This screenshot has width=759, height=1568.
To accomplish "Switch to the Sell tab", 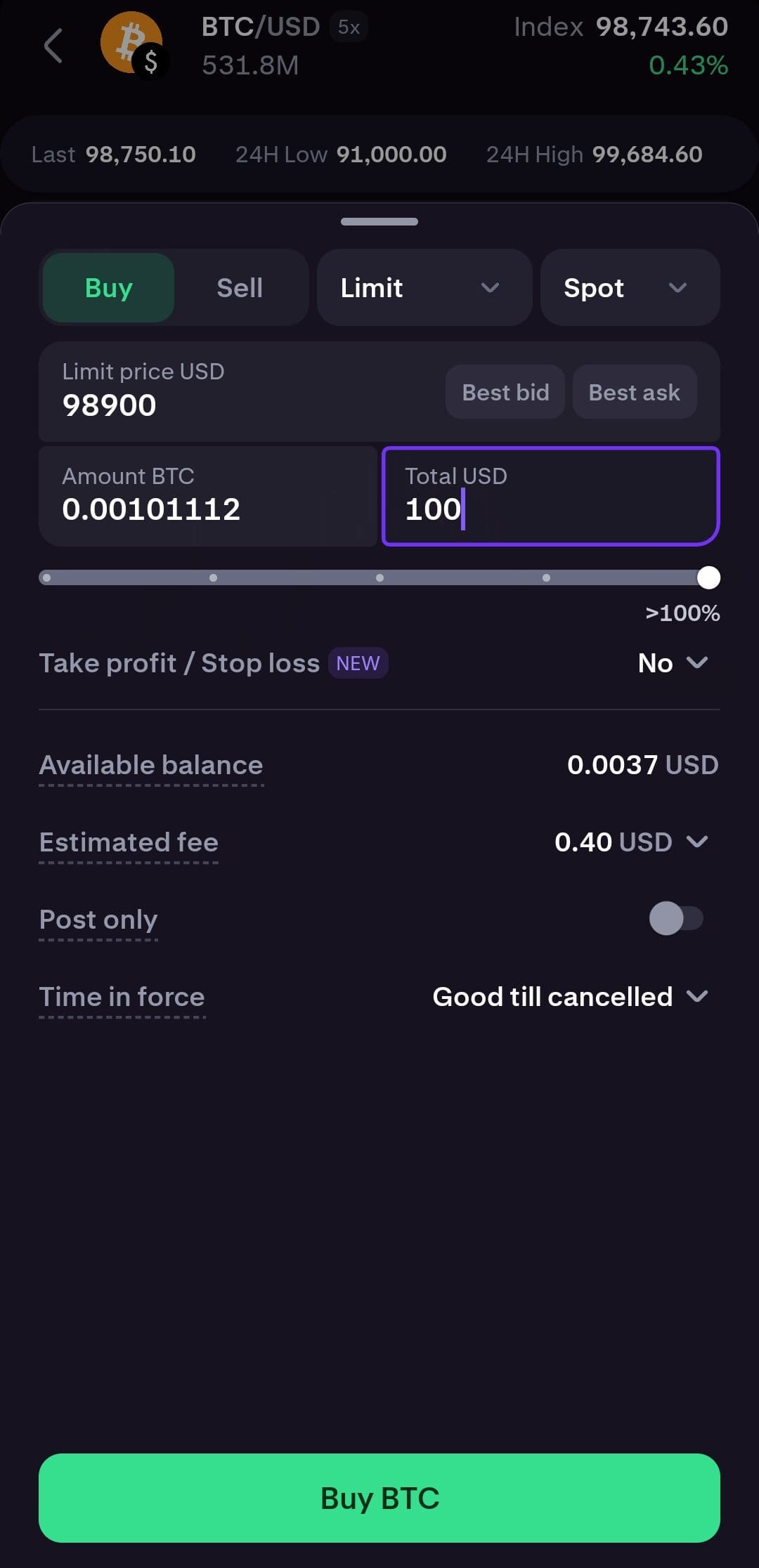I will [240, 288].
